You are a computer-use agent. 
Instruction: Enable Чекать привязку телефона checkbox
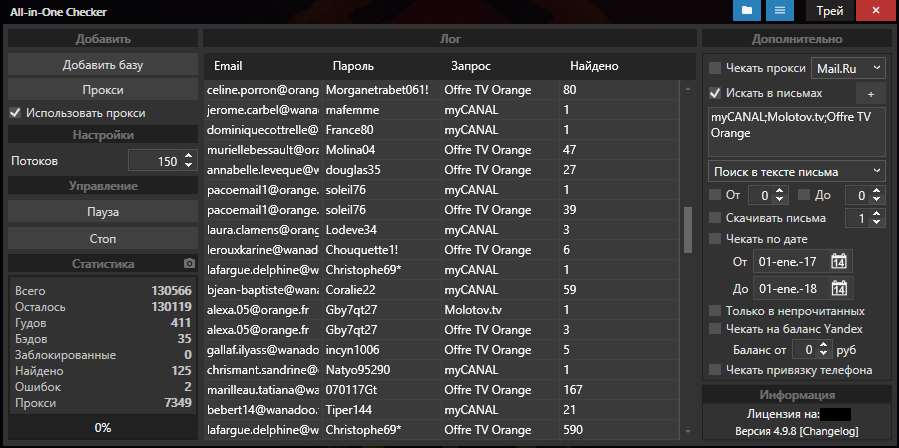715,370
